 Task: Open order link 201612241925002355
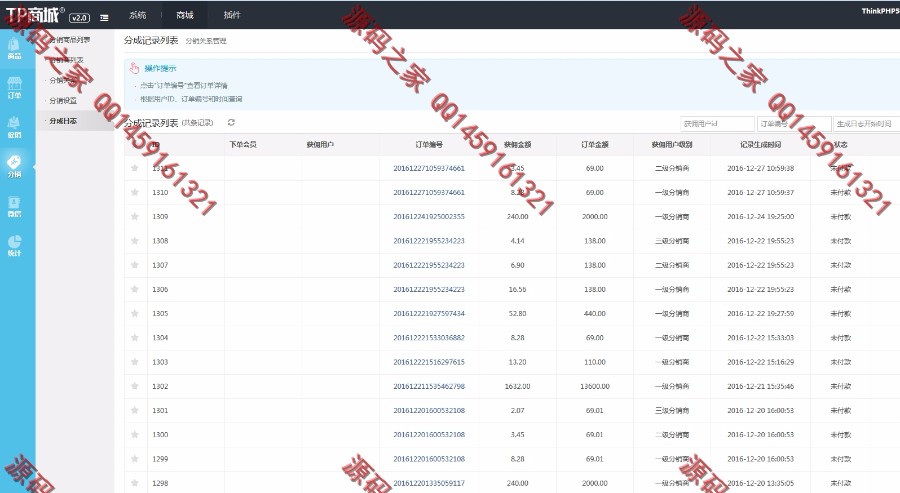pyautogui.click(x=429, y=216)
